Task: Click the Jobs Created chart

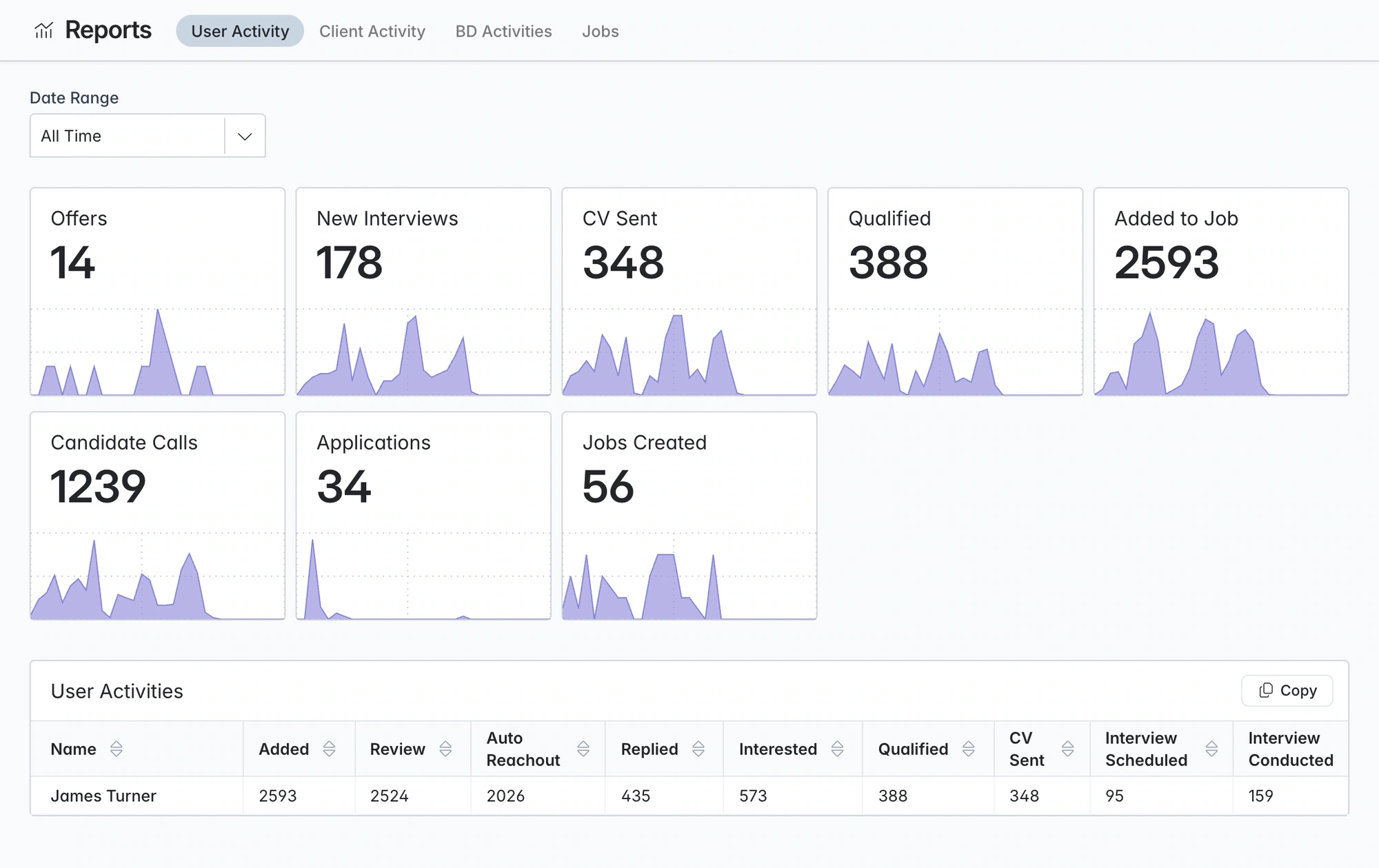Action: [689, 576]
